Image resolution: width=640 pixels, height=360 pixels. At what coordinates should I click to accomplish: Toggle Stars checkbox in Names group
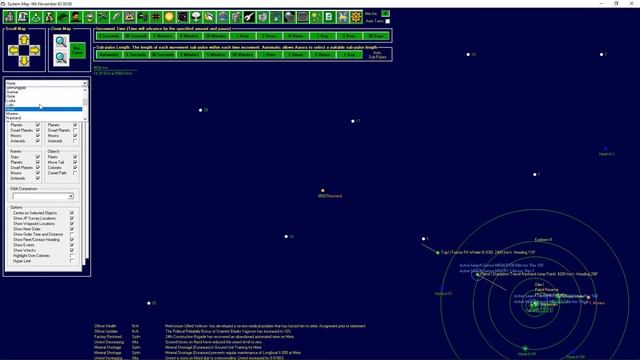(38, 157)
